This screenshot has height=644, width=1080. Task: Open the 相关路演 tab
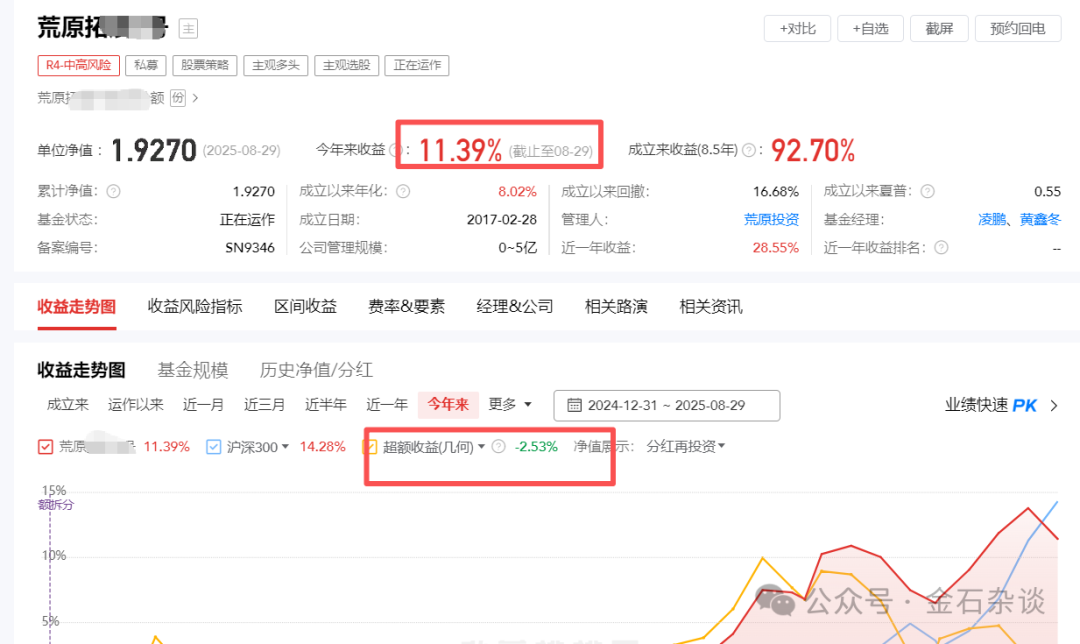click(x=616, y=307)
